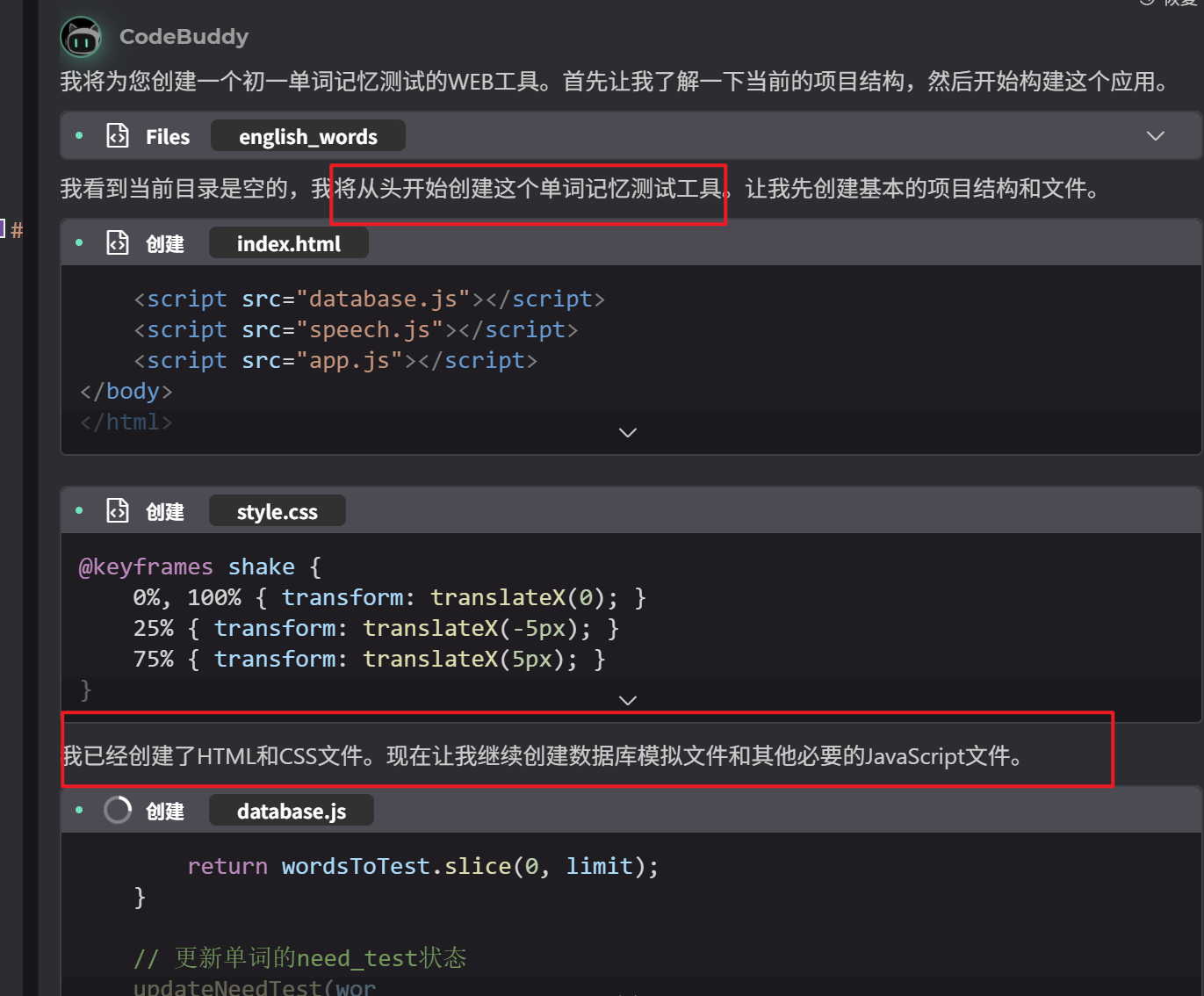Expand the index.html code block chevron
This screenshot has width=1204, height=996.
tap(628, 433)
